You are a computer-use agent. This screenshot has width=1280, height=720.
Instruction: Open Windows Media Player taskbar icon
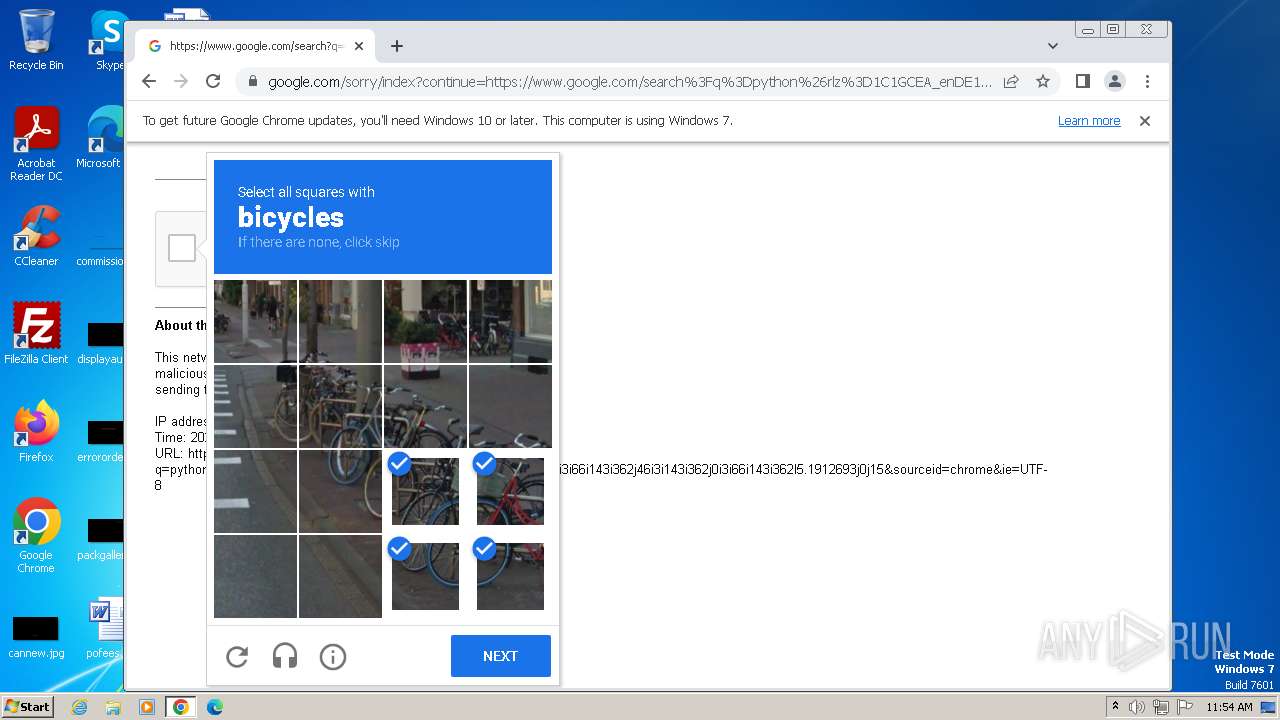(x=147, y=707)
